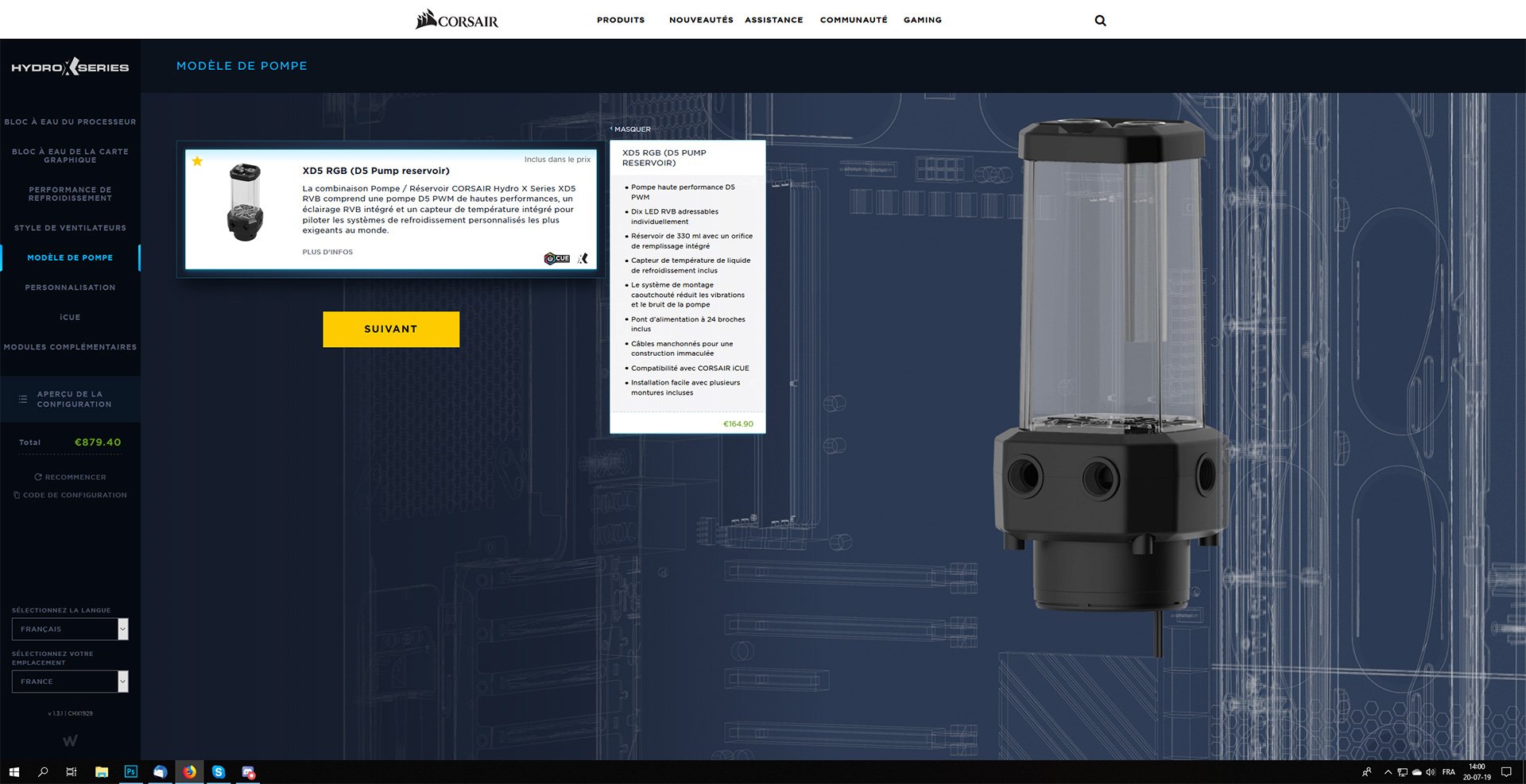The height and width of the screenshot is (784, 1526).
Task: Click Recommencer to reset configuration
Action: [x=71, y=477]
